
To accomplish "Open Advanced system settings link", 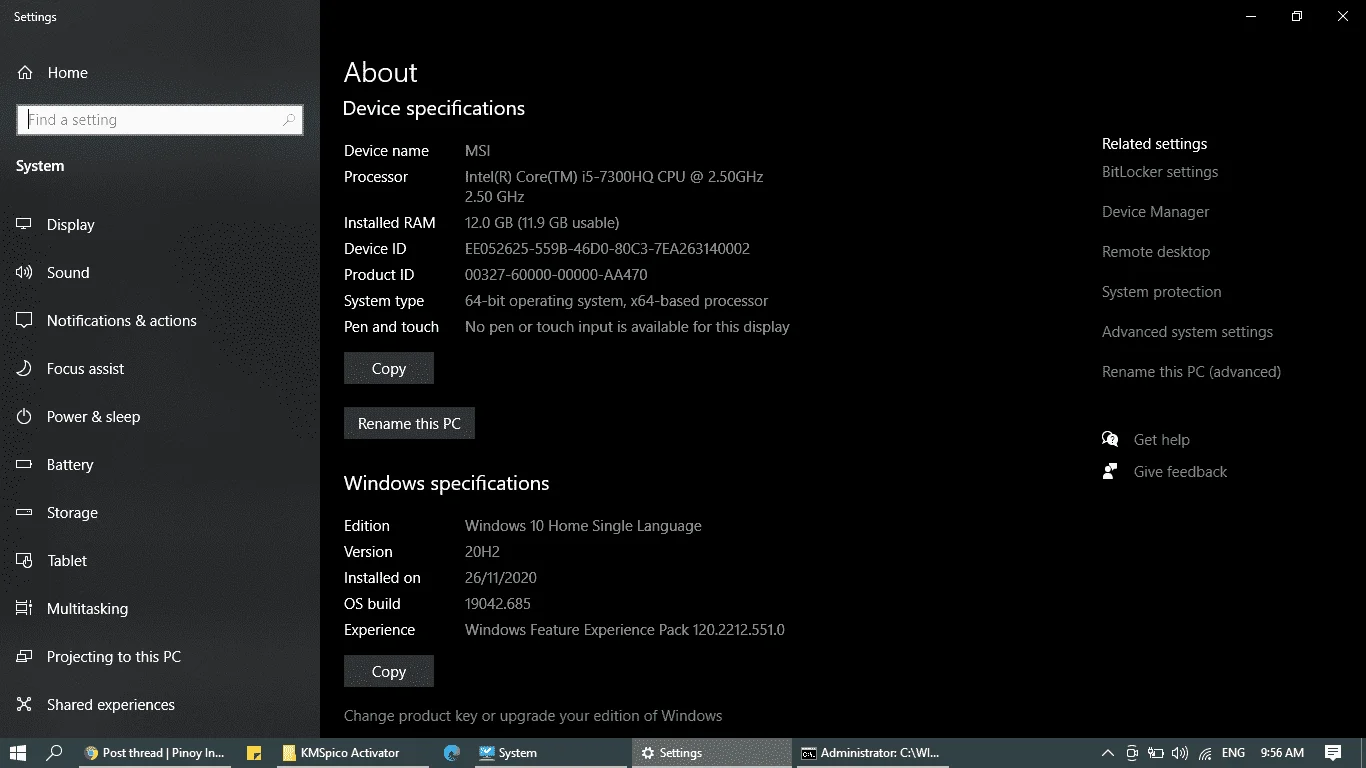I will point(1187,332).
